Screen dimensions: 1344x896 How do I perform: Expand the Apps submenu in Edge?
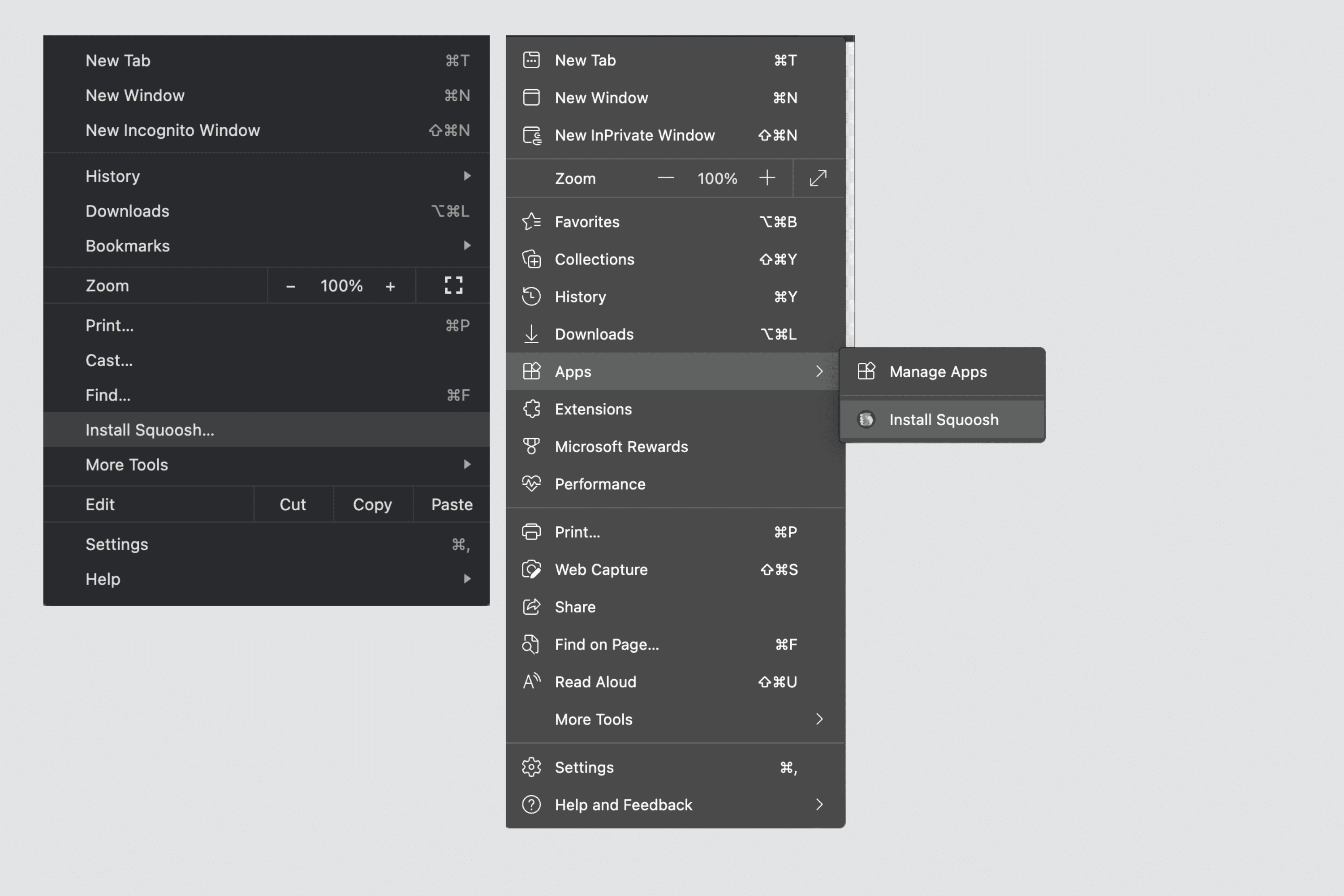(x=675, y=371)
